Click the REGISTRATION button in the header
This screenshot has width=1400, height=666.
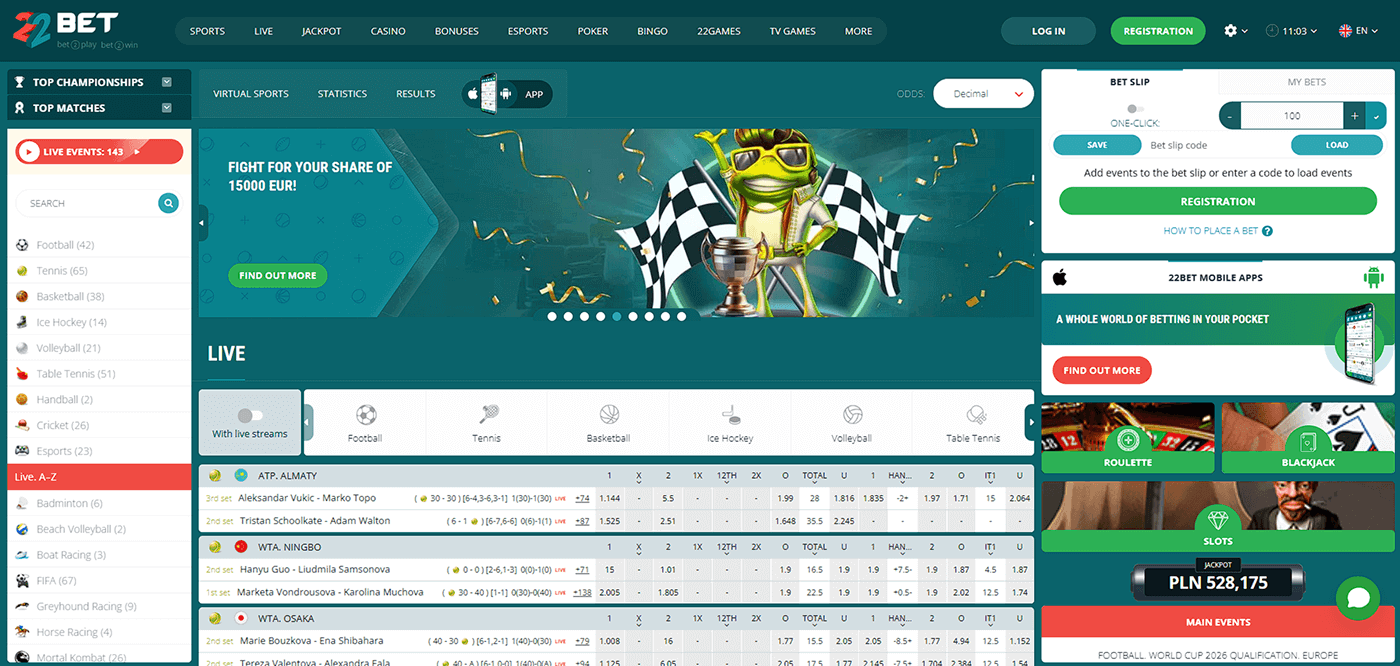coord(1157,31)
